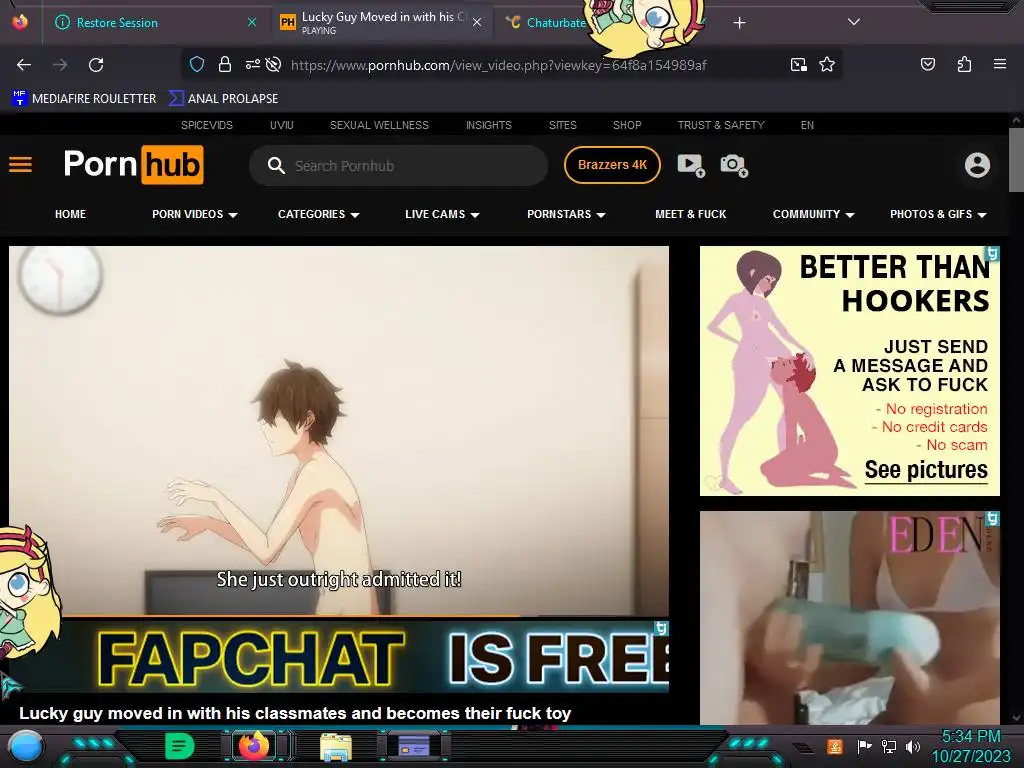
Task: Click the address bar URL field
Action: 498,65
